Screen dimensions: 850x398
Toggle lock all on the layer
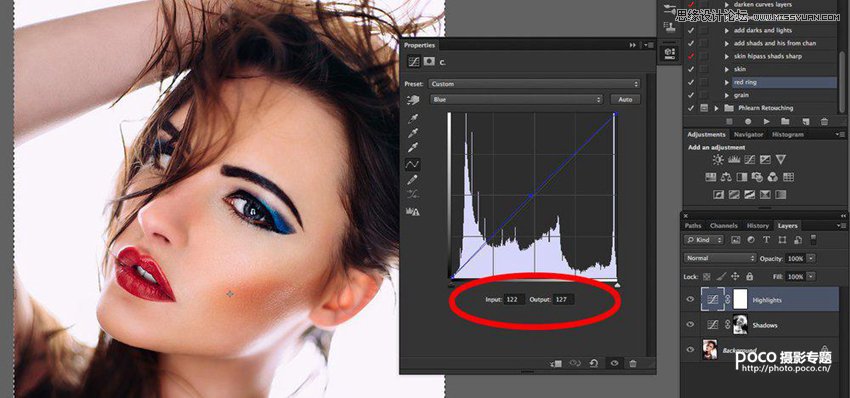pos(750,277)
